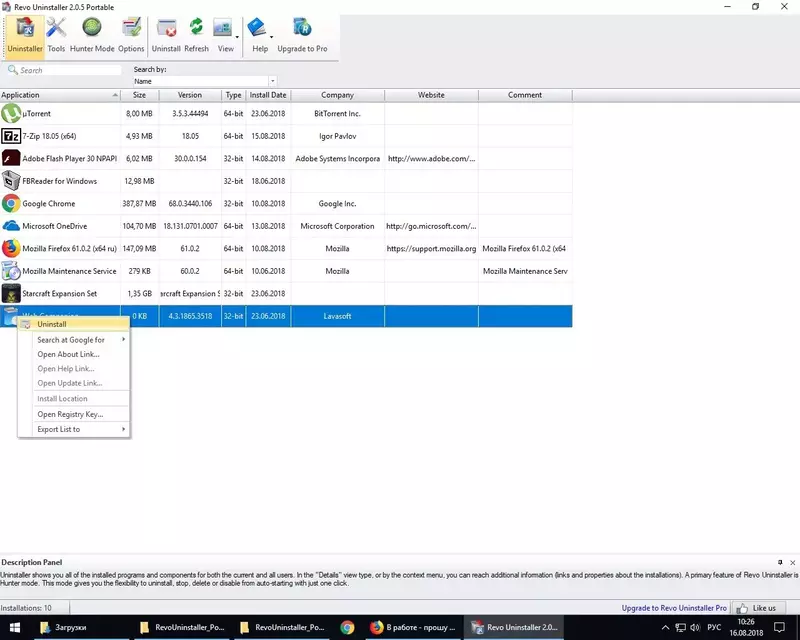Open the Search by Name dropdown
The height and width of the screenshot is (640, 800).
coord(273,81)
